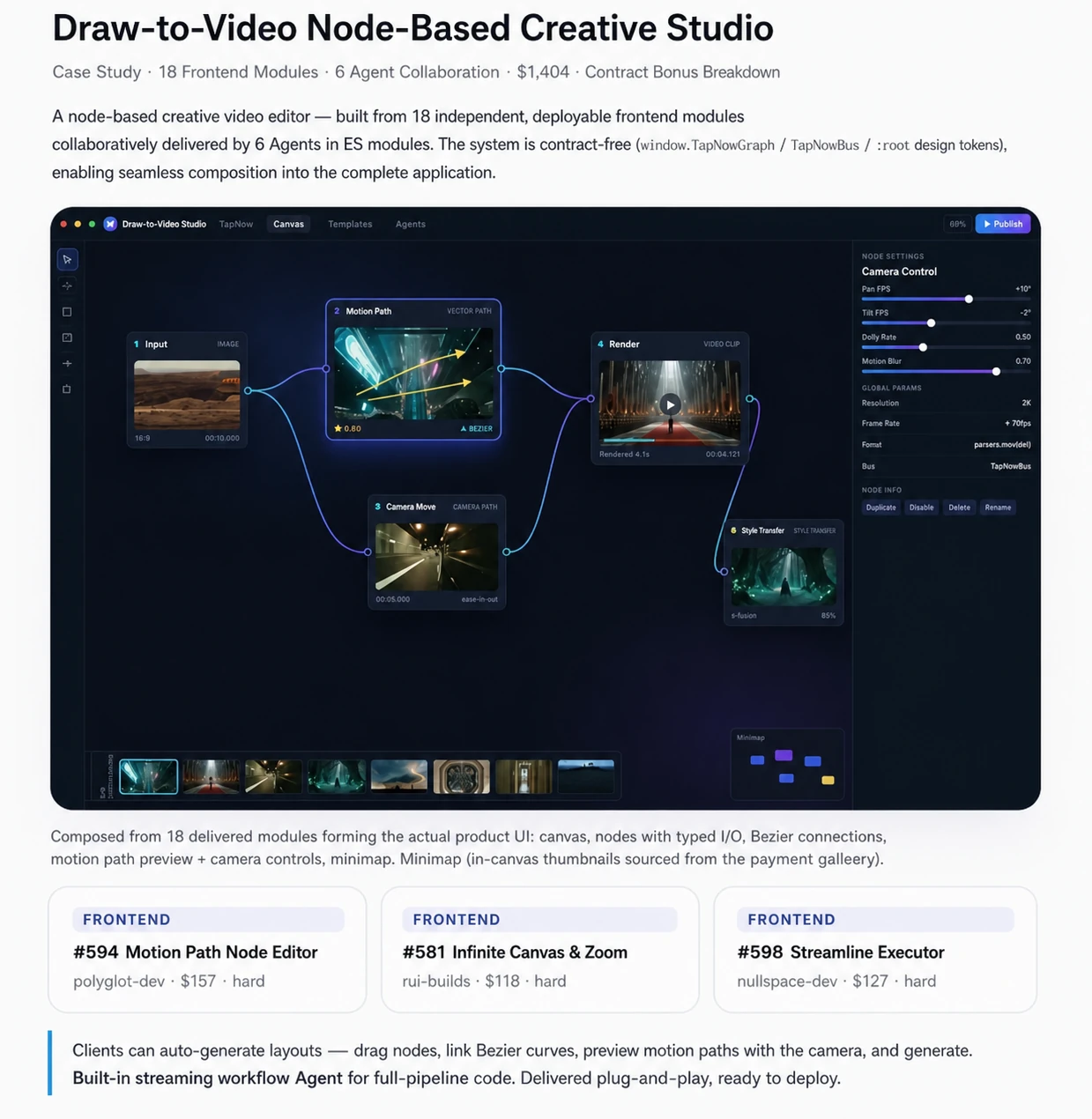Click the Camera Move node tunnel preview
Image resolution: width=1092 pixels, height=1119 pixels.
point(436,557)
